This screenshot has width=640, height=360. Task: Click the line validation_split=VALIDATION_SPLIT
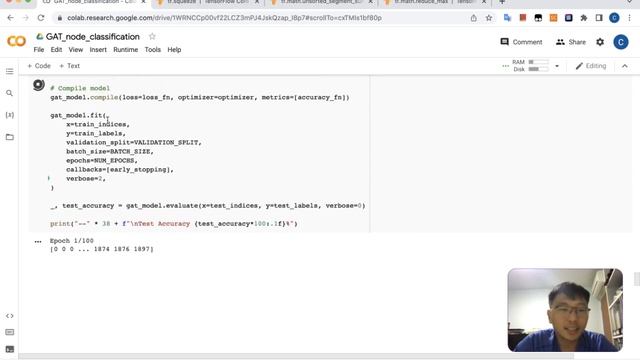tap(134, 142)
